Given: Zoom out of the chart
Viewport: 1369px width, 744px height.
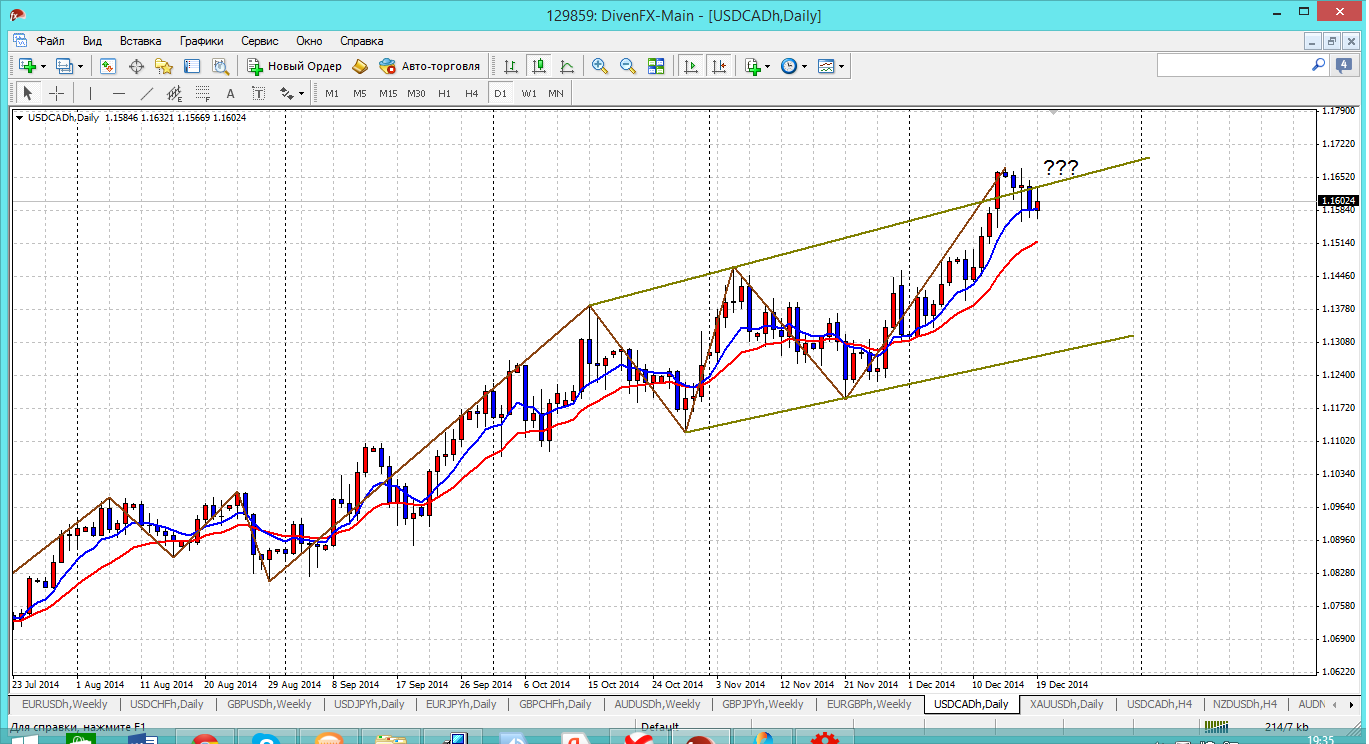Looking at the screenshot, I should [628, 66].
